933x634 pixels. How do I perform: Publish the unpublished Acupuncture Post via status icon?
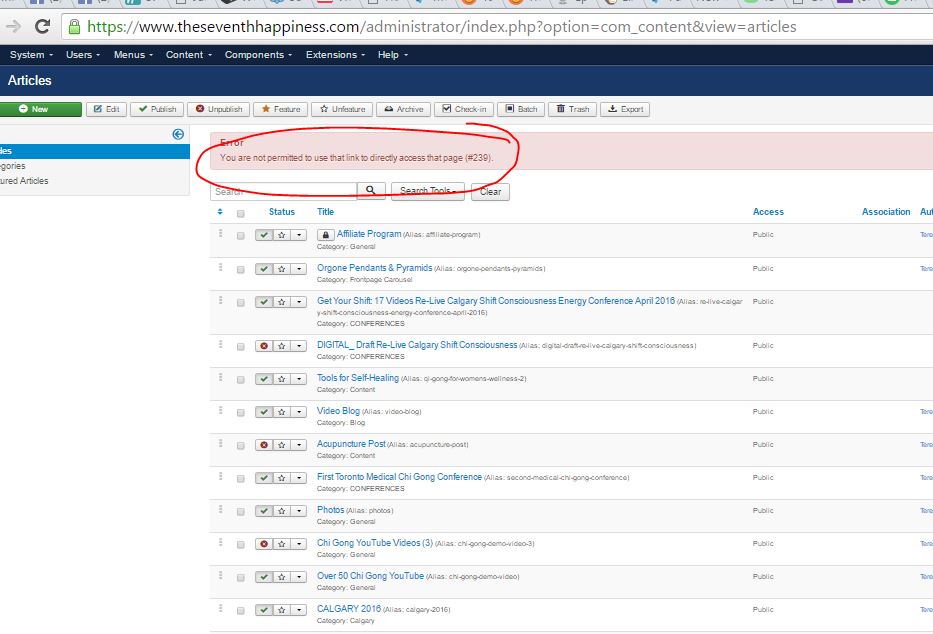tap(264, 445)
